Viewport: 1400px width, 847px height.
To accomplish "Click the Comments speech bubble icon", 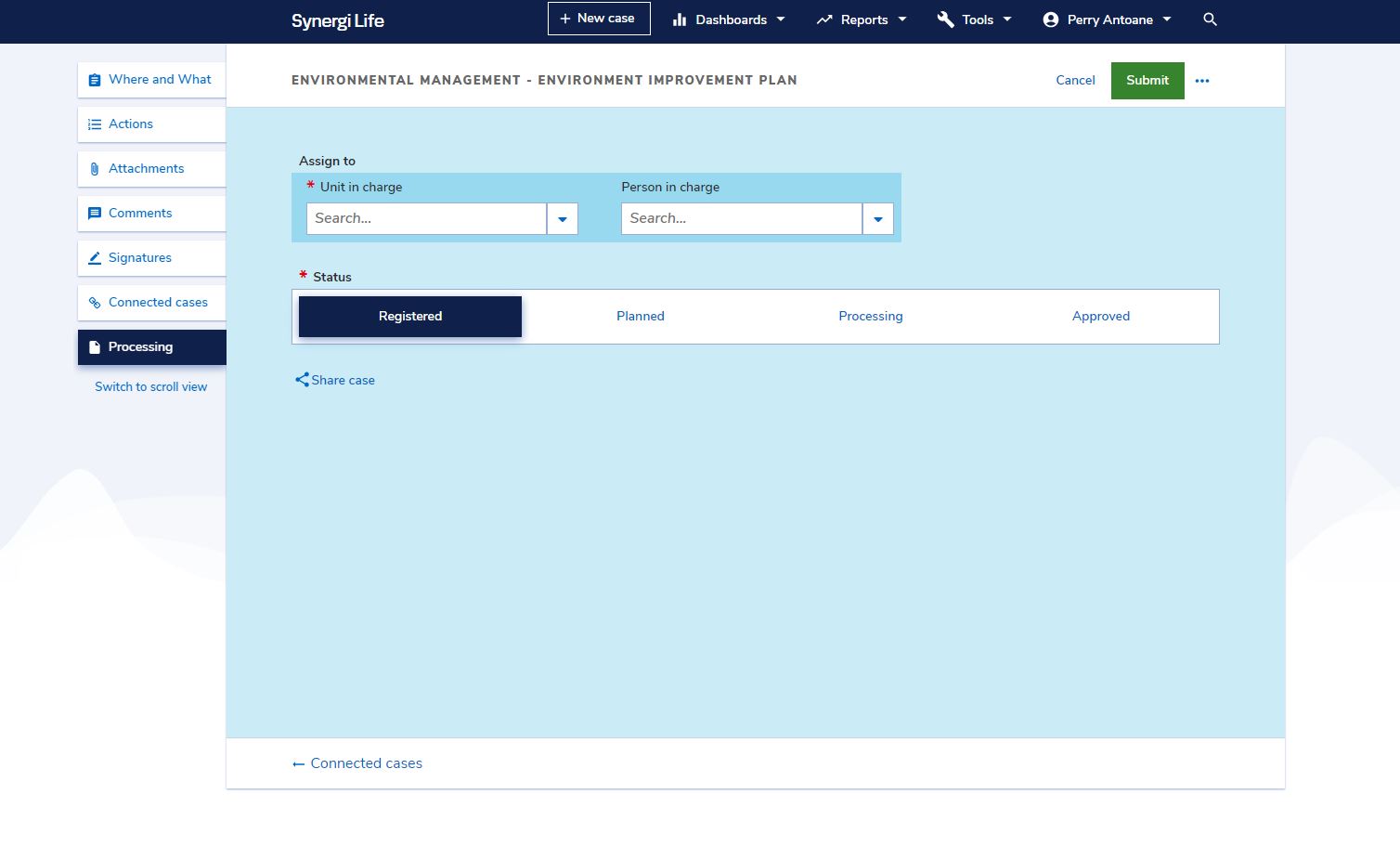I will (95, 213).
